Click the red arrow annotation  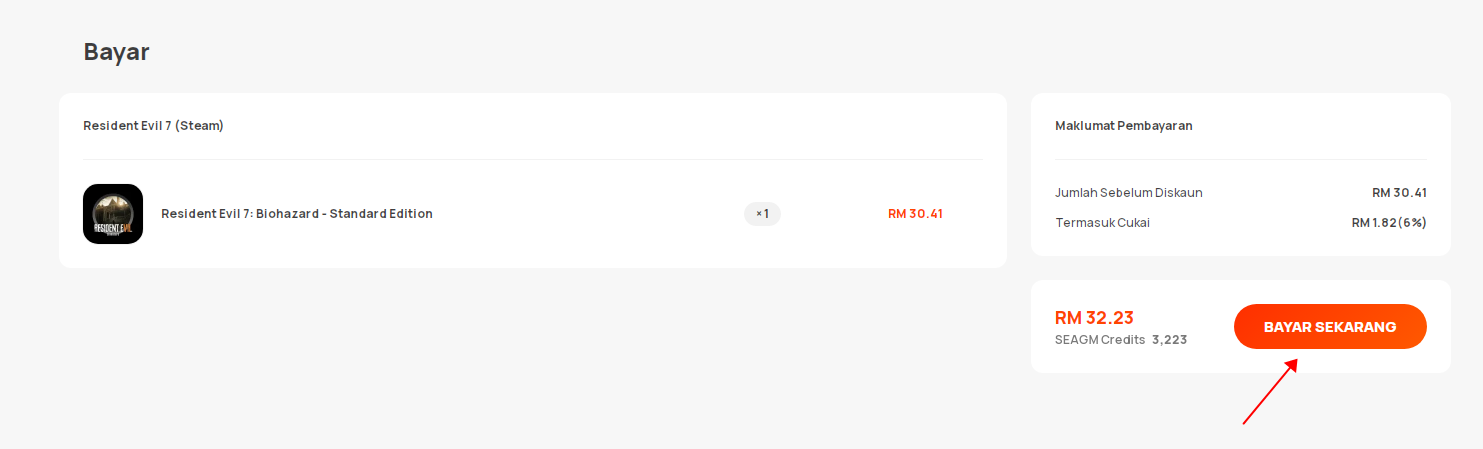(1270, 391)
